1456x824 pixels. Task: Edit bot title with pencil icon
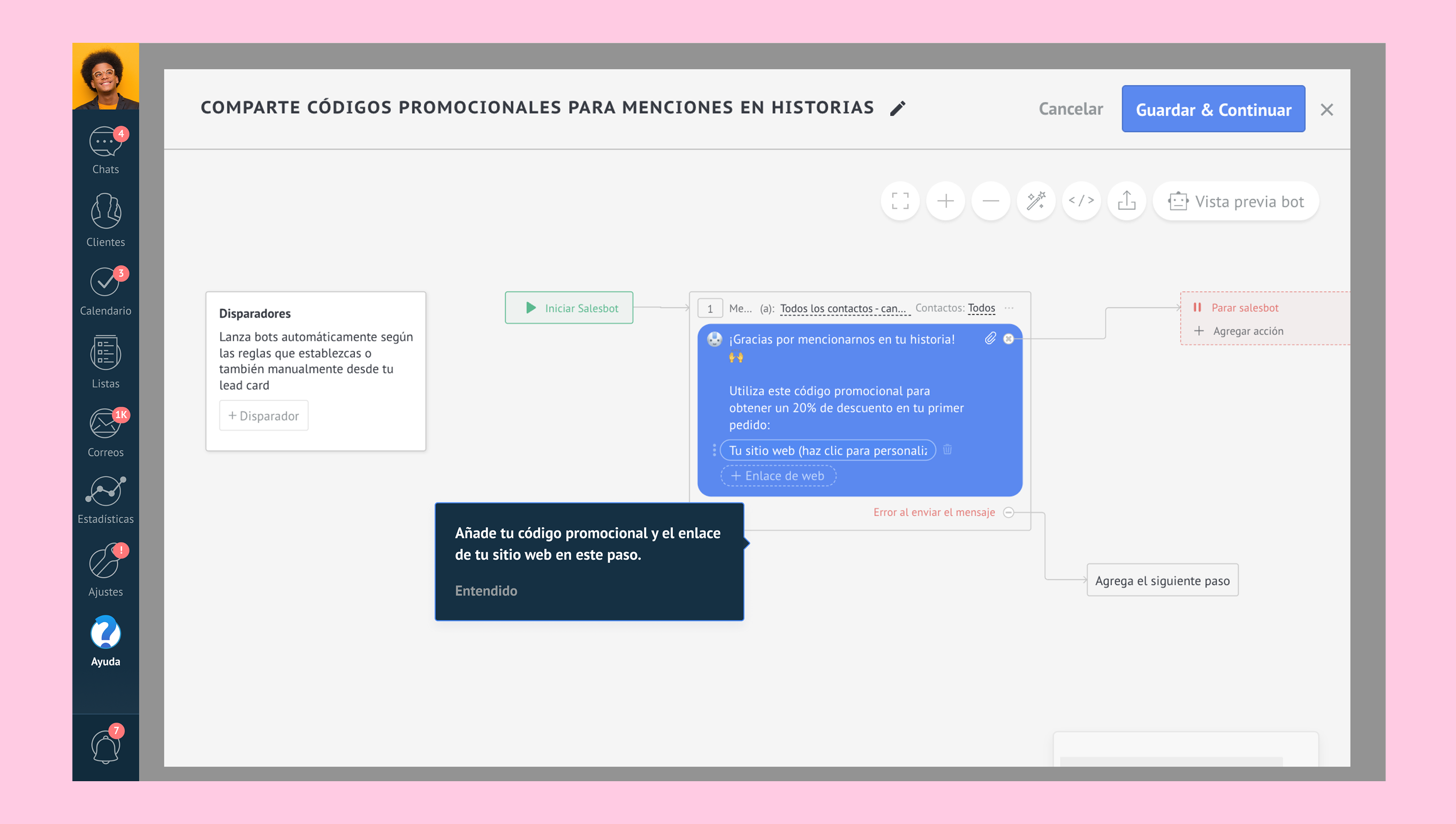897,108
